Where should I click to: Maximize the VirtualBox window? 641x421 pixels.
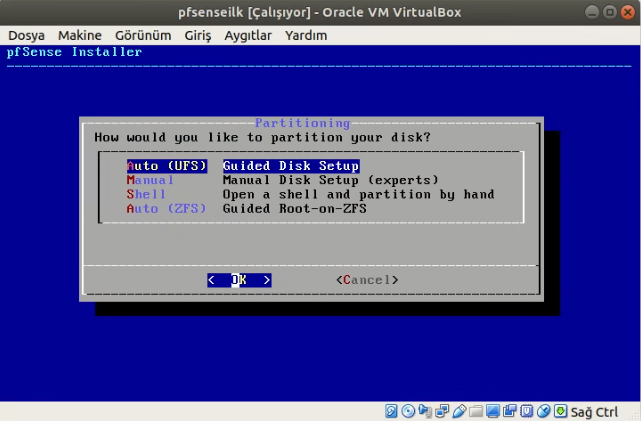click(610, 12)
